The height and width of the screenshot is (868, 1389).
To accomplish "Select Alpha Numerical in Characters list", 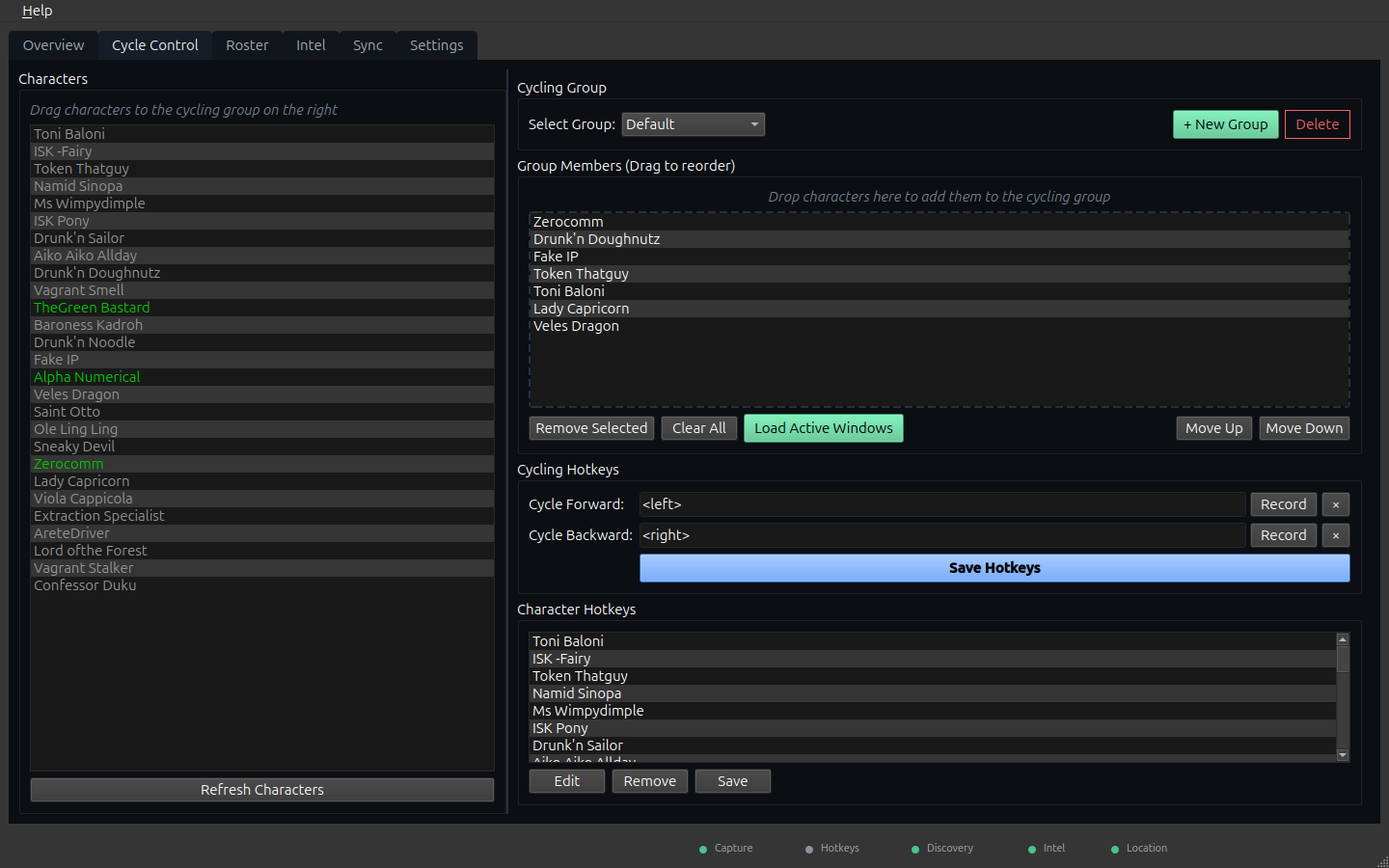I will pos(262,377).
